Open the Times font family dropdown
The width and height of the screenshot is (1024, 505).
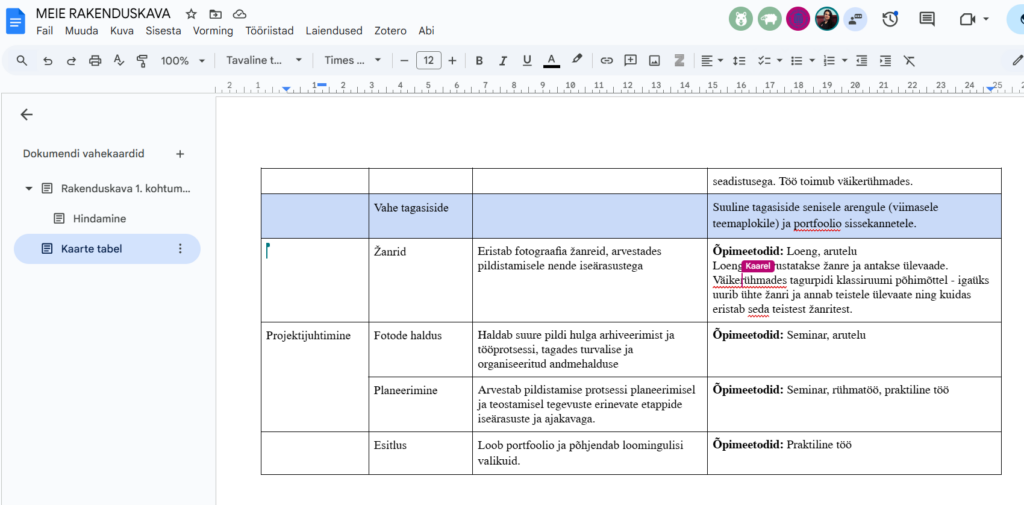352,61
